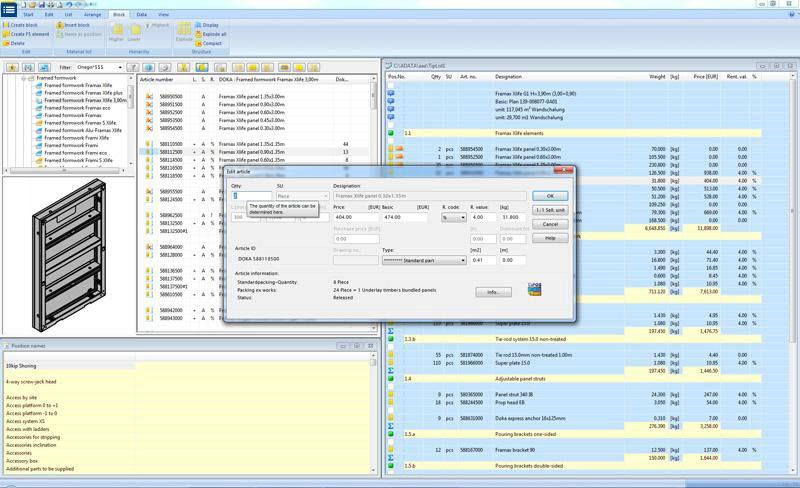Click the Basic price field showing 474.00
The width and height of the screenshot is (800, 488).
click(x=405, y=217)
